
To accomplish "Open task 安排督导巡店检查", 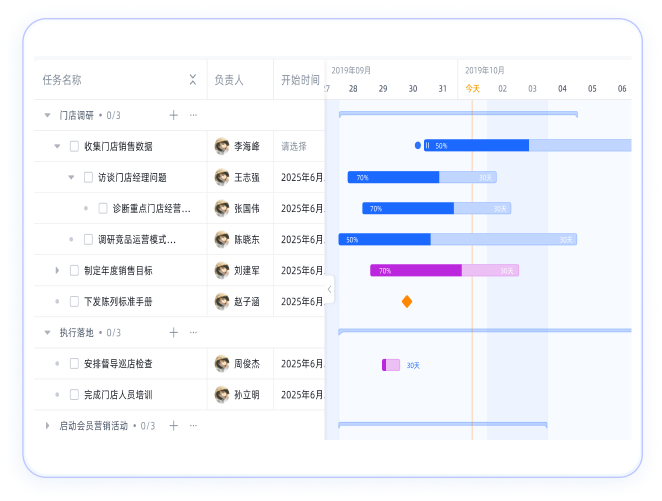I will [x=118, y=363].
